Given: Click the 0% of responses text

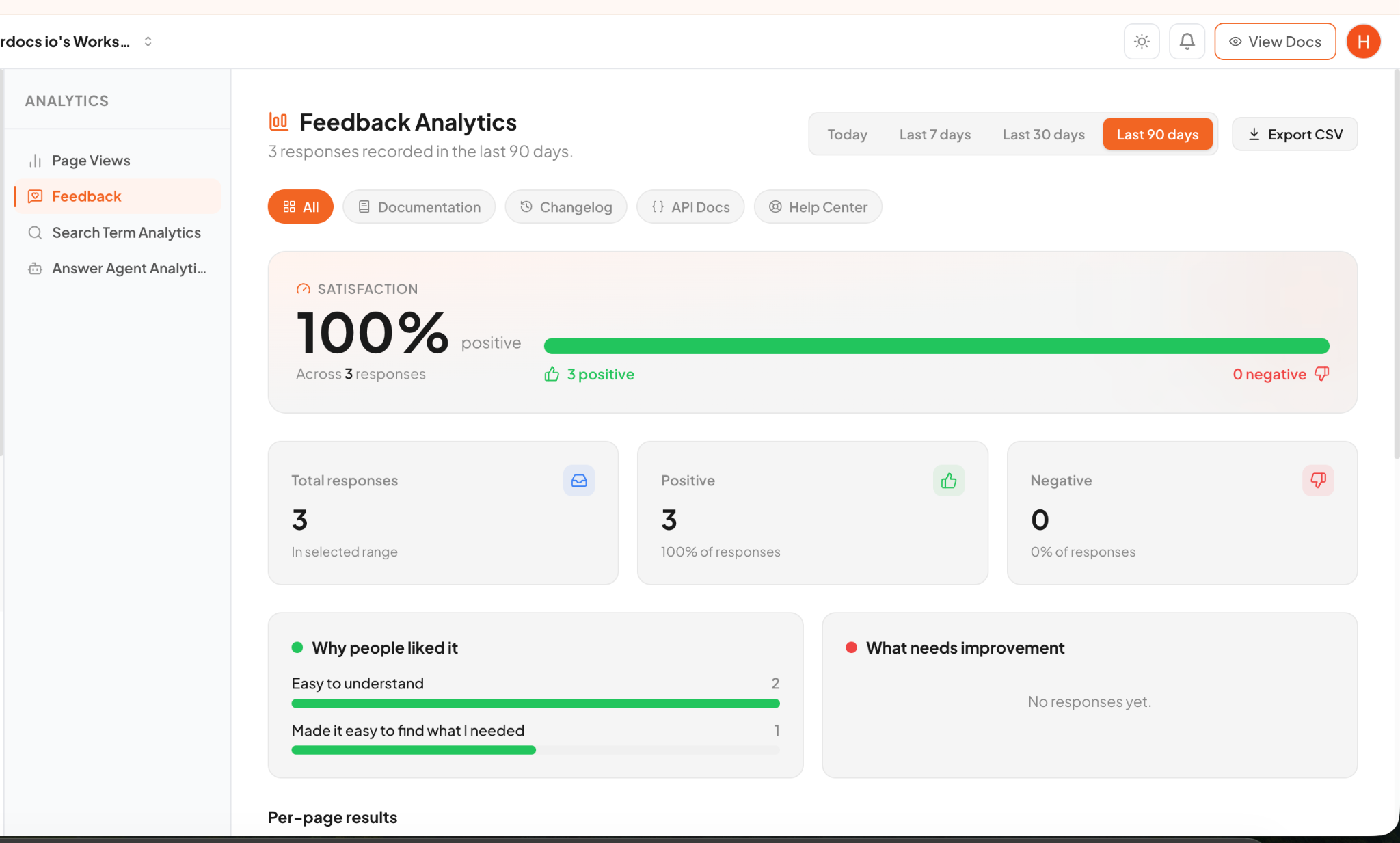Looking at the screenshot, I should [x=1083, y=552].
